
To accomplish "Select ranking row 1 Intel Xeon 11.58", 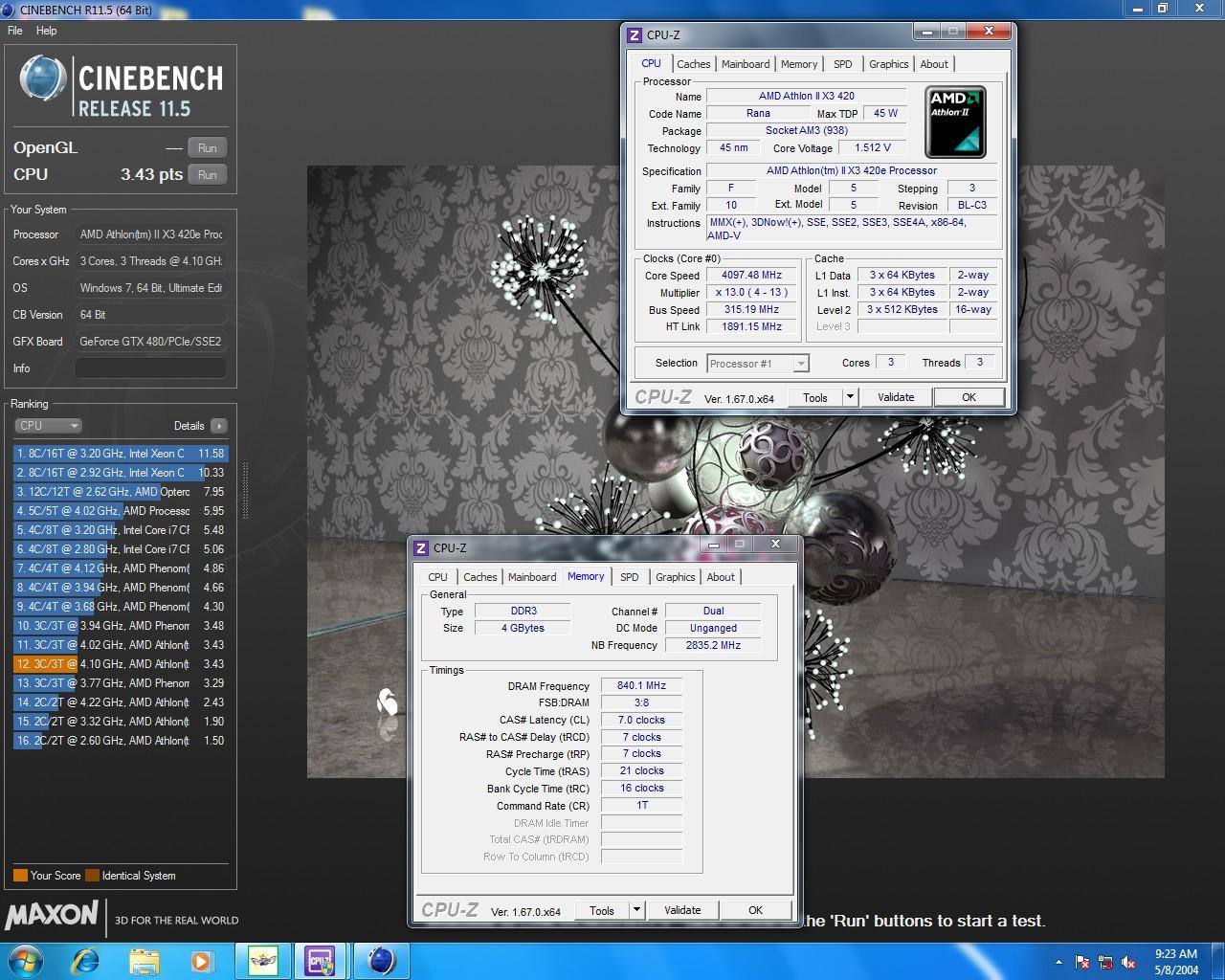I will tap(121, 454).
